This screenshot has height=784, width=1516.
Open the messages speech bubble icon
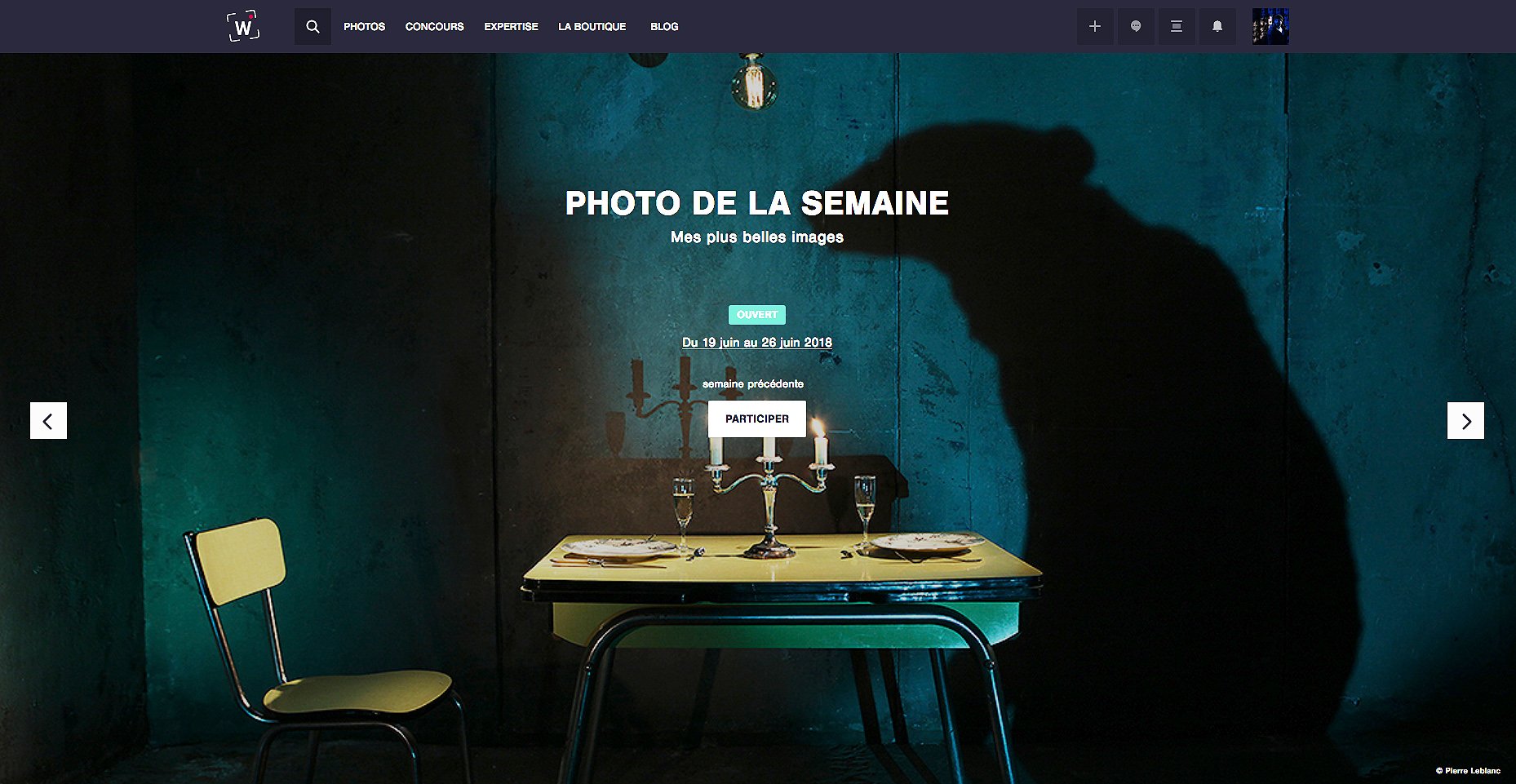click(x=1136, y=26)
